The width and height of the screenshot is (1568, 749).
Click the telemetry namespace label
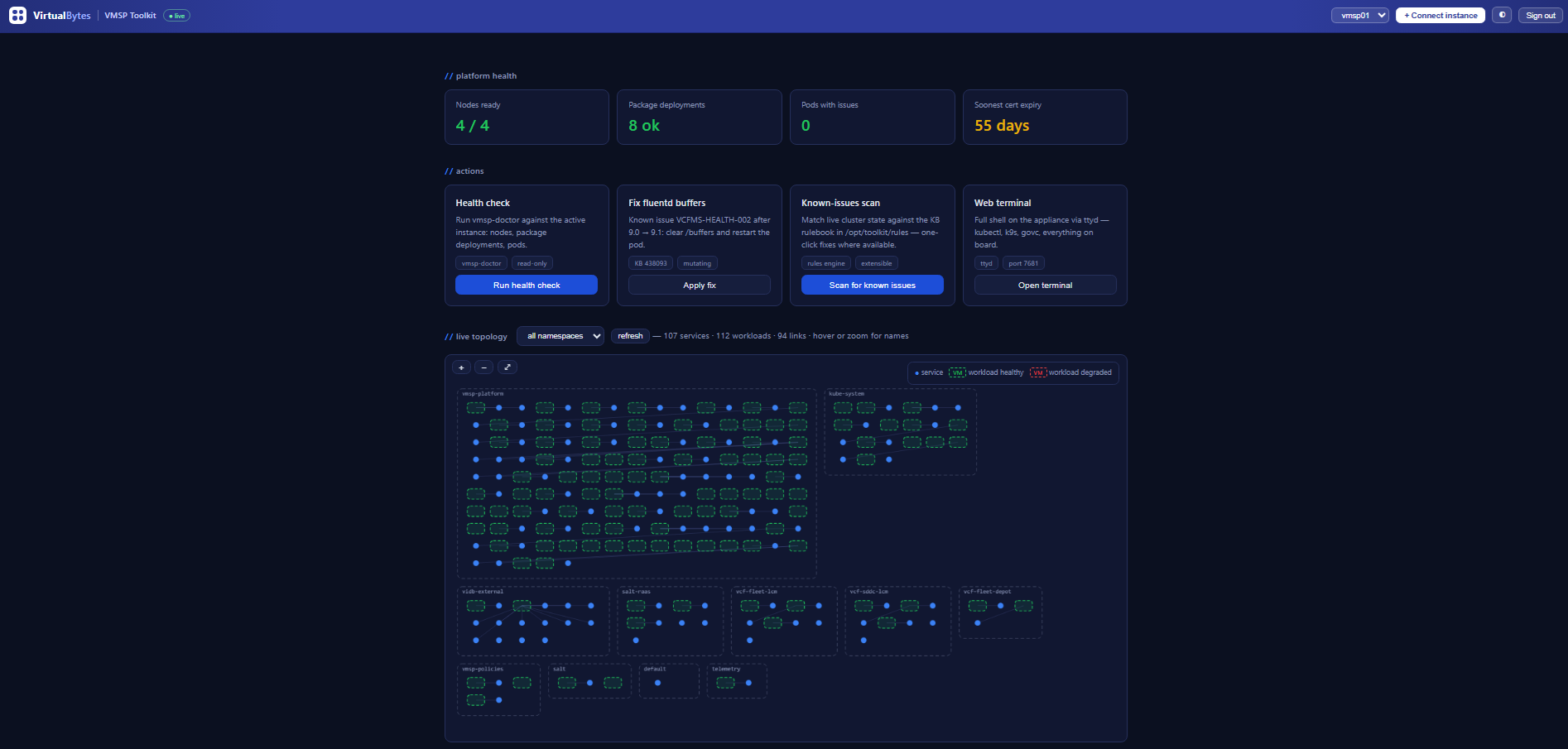(x=726, y=669)
